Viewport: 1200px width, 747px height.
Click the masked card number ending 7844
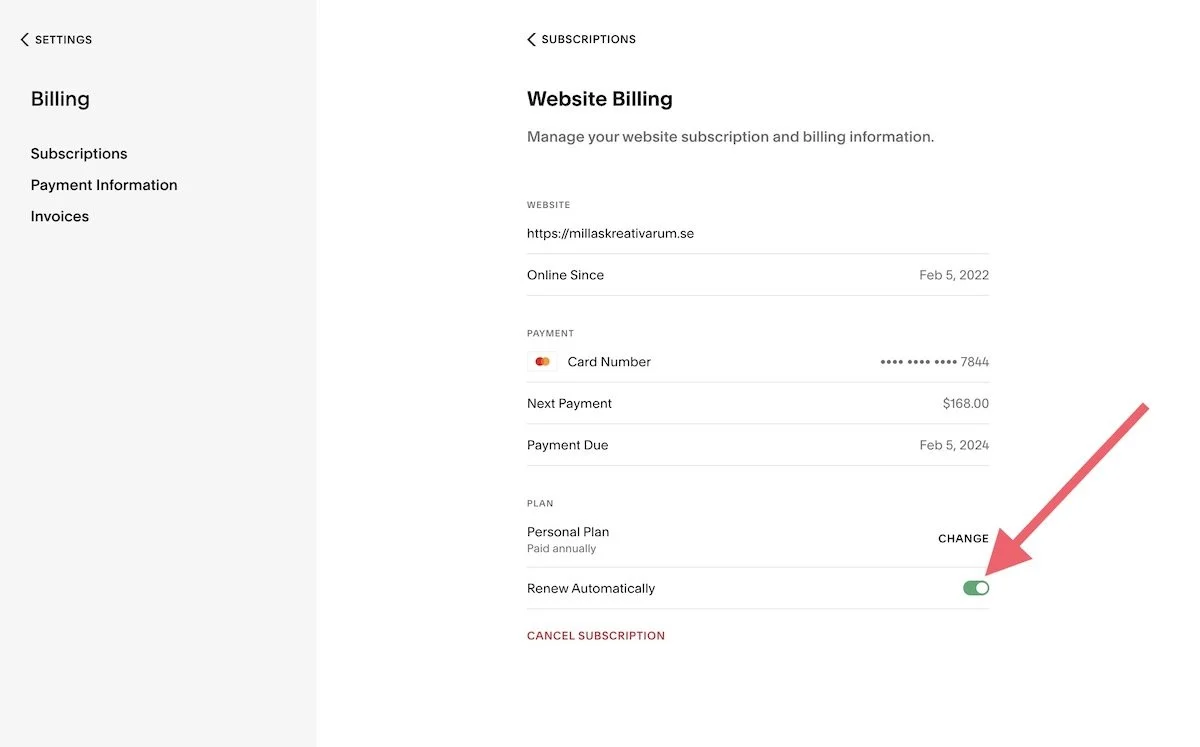point(934,361)
